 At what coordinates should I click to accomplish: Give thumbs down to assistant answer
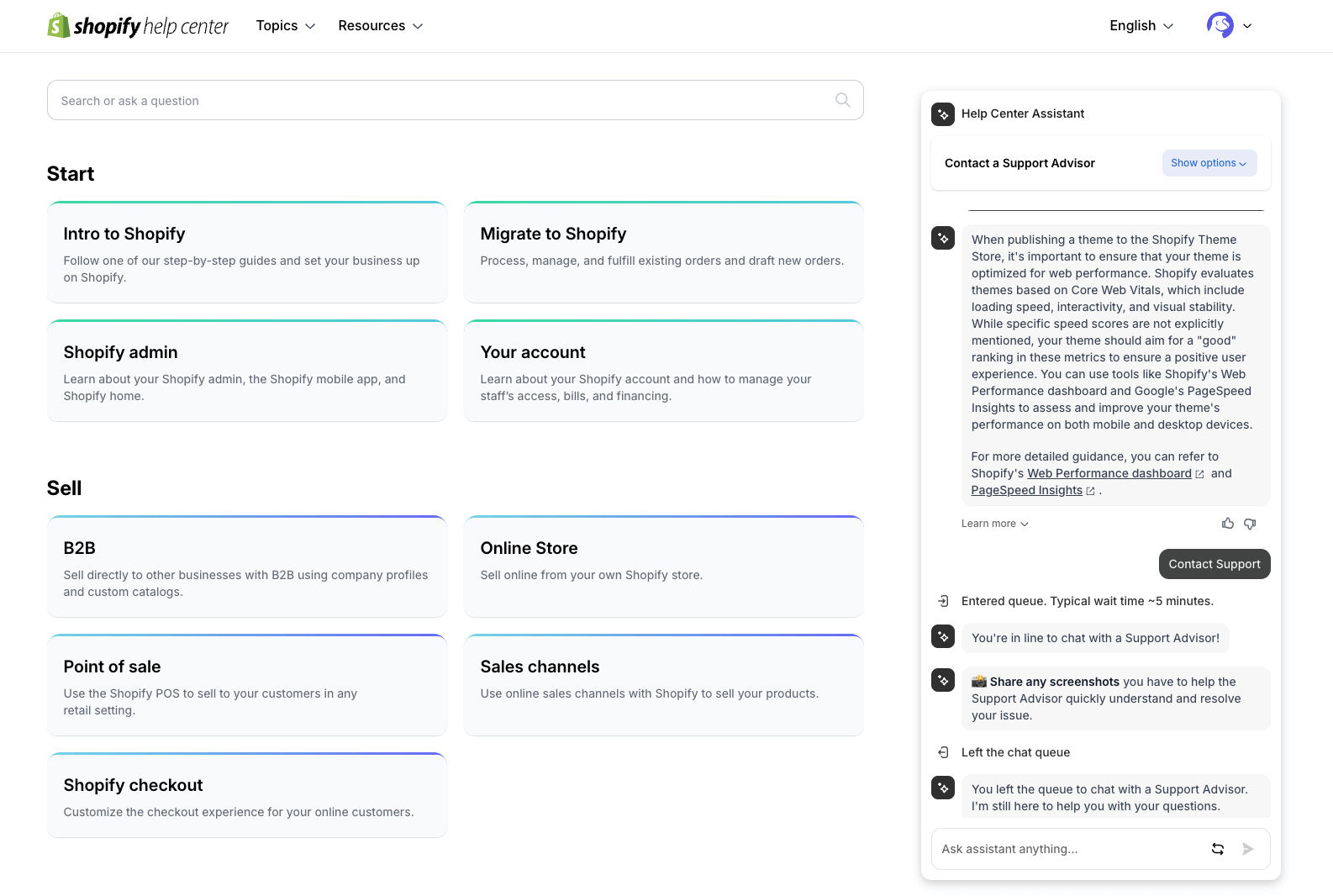point(1250,524)
